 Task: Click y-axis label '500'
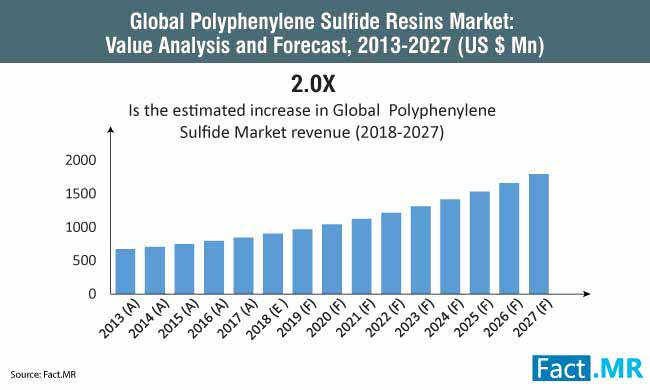coord(84,261)
